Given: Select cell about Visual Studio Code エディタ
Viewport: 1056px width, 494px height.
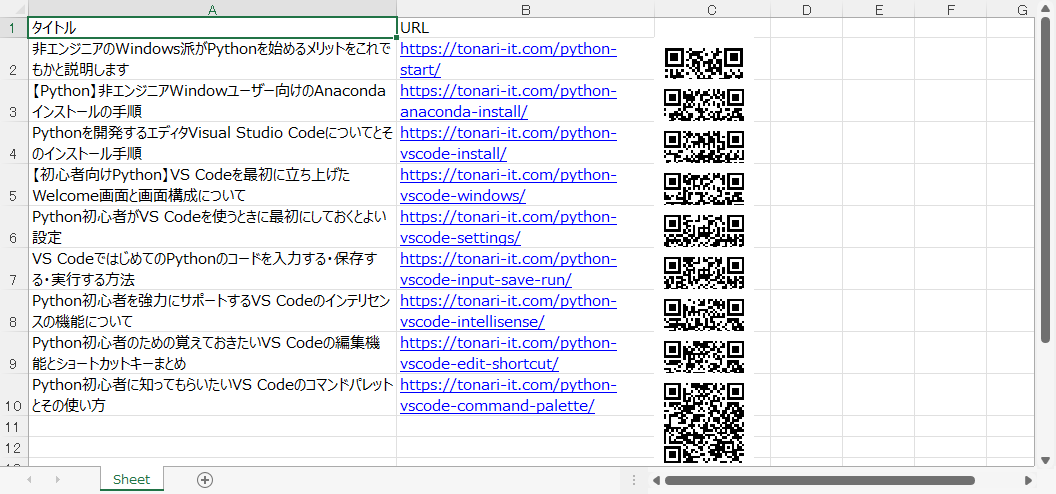Looking at the screenshot, I should [212, 143].
